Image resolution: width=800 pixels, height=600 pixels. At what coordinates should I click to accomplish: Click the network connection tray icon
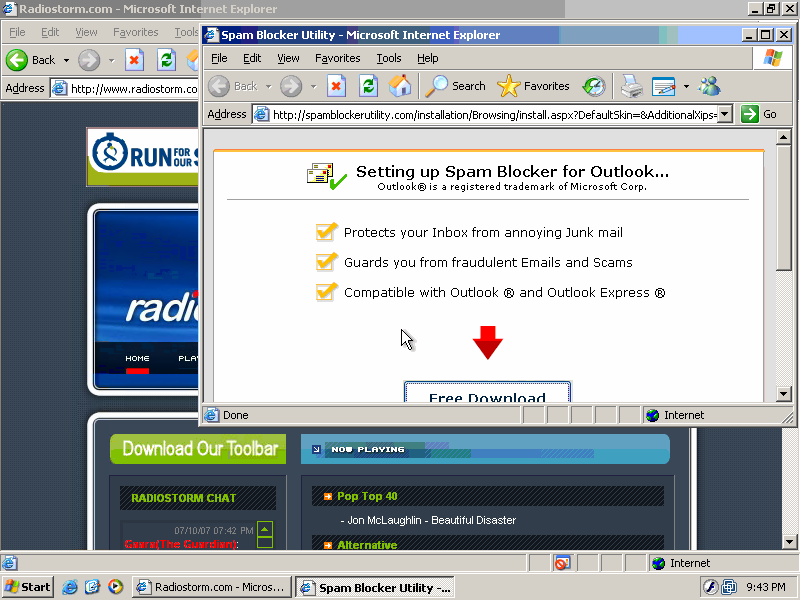(729, 587)
